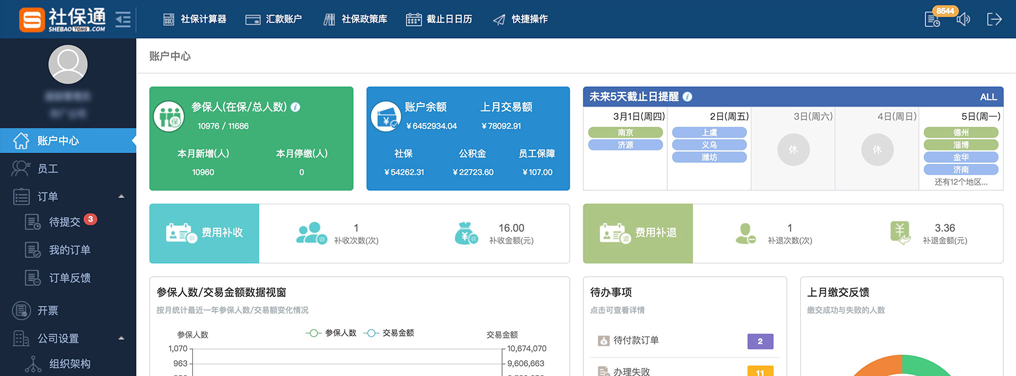Open the 社保政策库 books icon
1016x376 pixels.
click(x=329, y=19)
